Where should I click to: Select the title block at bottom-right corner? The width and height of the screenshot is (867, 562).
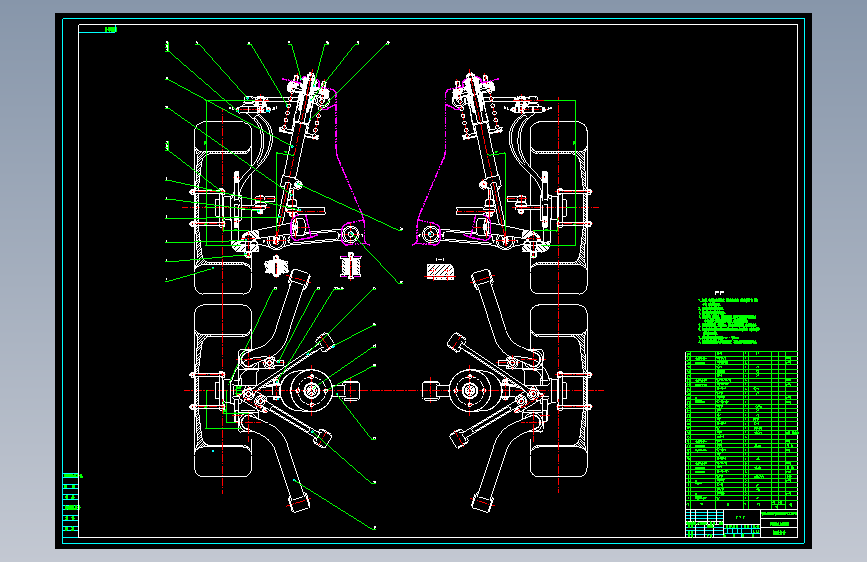click(x=741, y=523)
